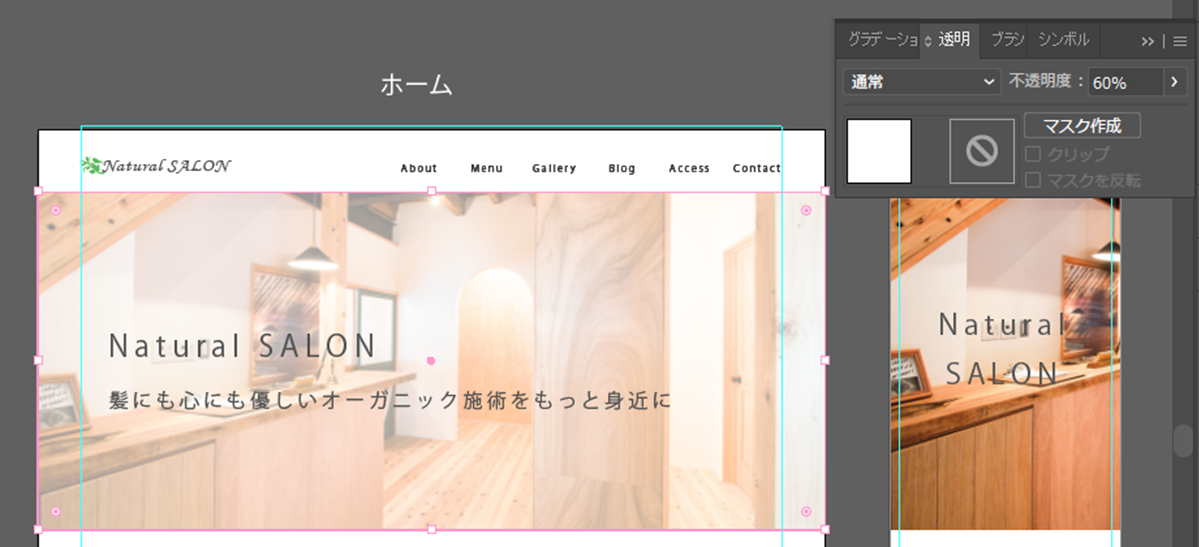Click the selection center point of hero image

click(431, 360)
